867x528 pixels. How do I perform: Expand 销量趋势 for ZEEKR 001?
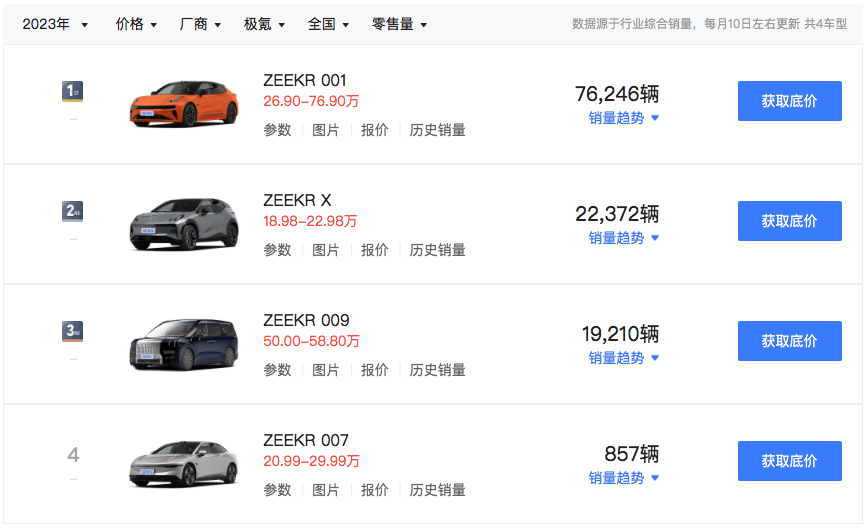point(623,118)
